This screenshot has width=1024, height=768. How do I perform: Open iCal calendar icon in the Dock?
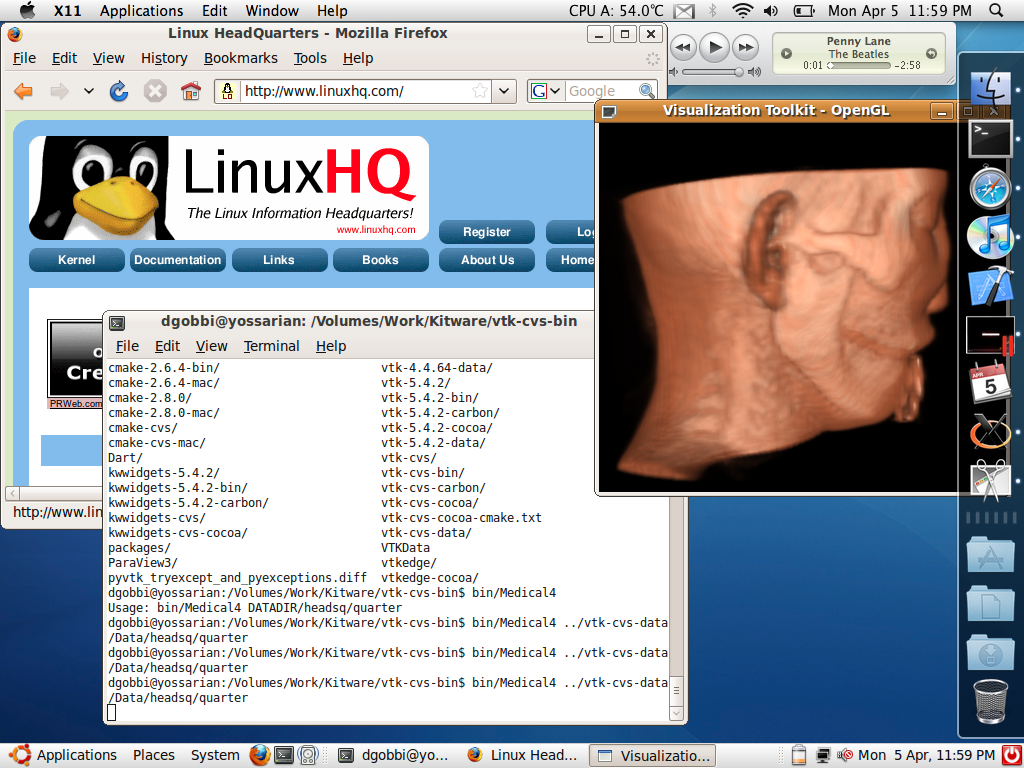[x=990, y=384]
